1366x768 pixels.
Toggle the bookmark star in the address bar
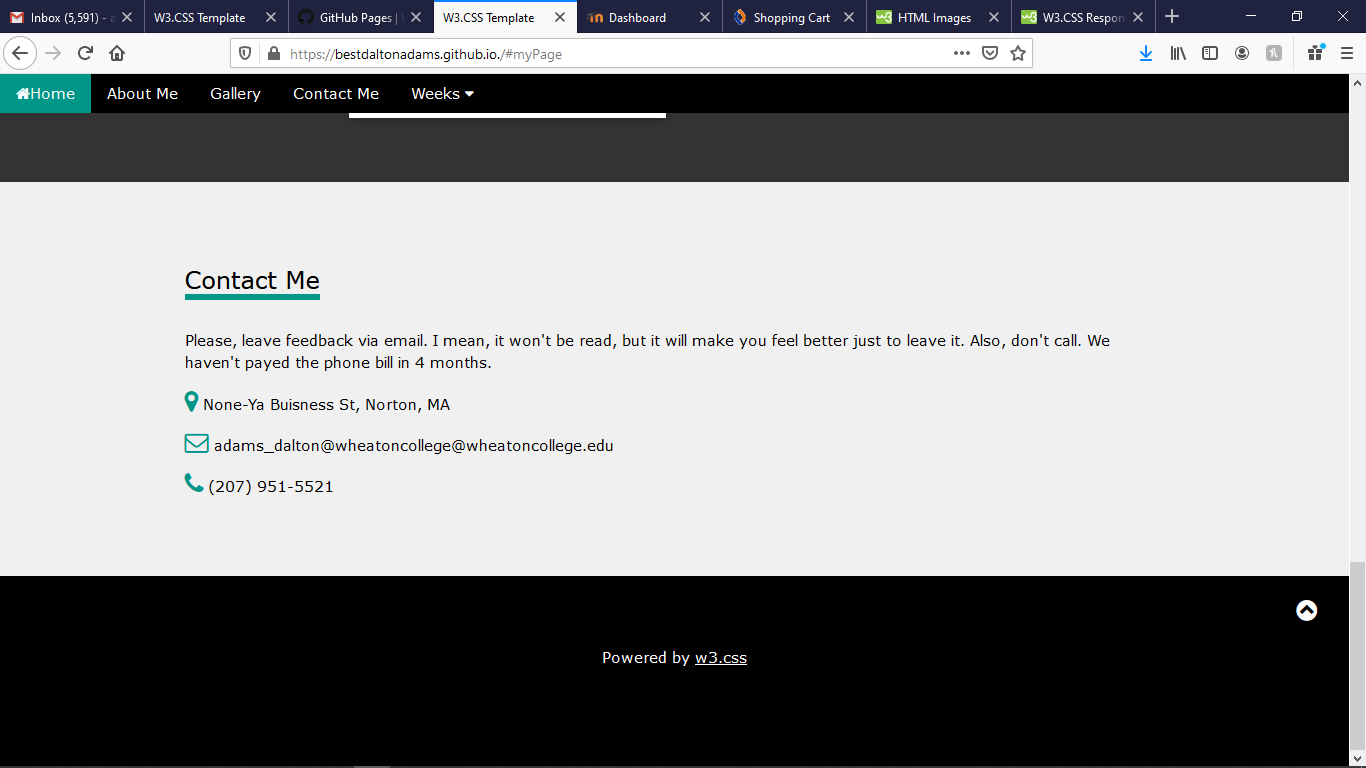(1017, 54)
